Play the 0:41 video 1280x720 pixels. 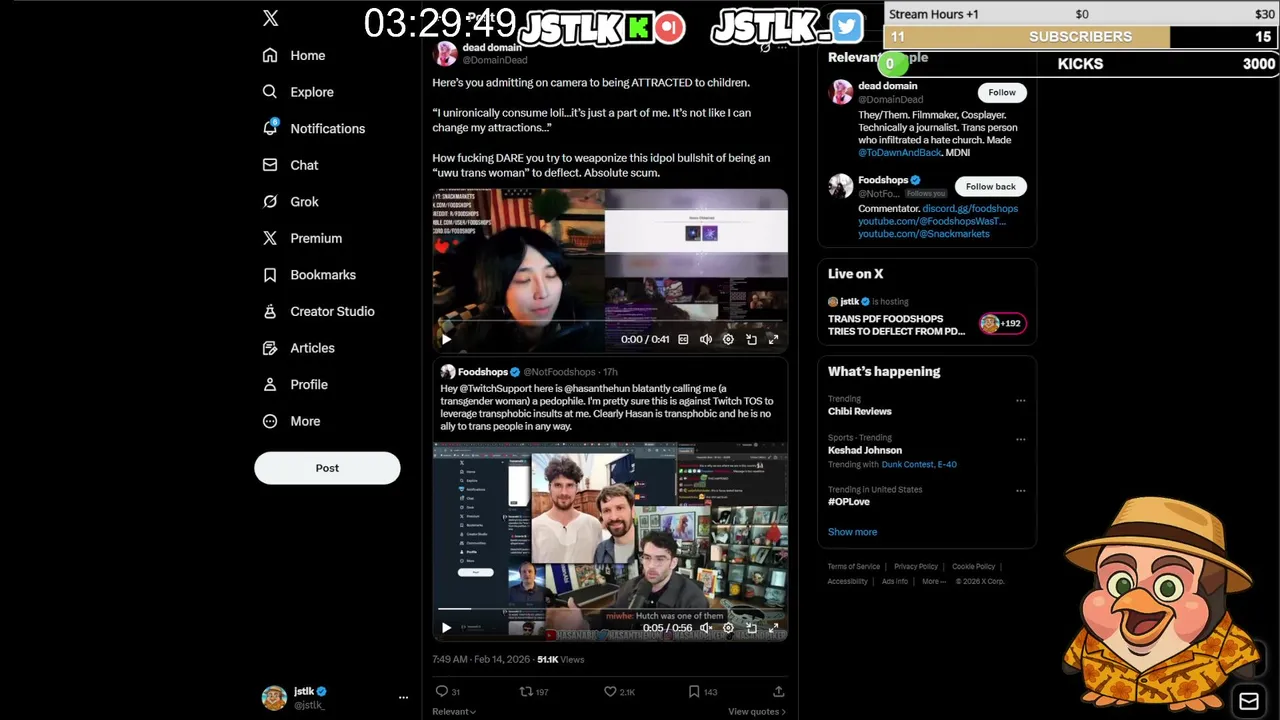(x=446, y=339)
